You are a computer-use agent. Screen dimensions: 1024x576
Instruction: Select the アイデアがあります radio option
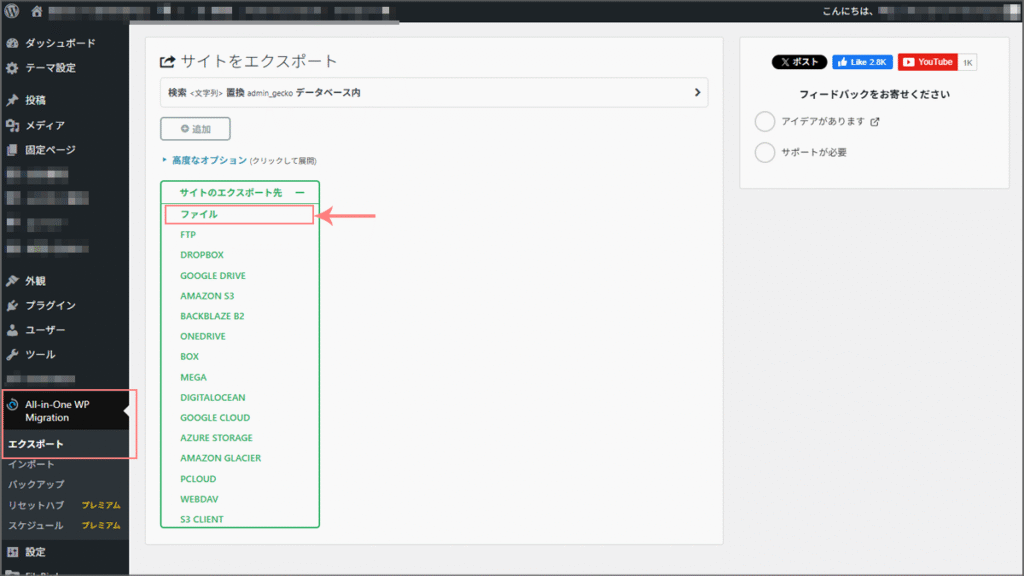pyautogui.click(x=765, y=121)
